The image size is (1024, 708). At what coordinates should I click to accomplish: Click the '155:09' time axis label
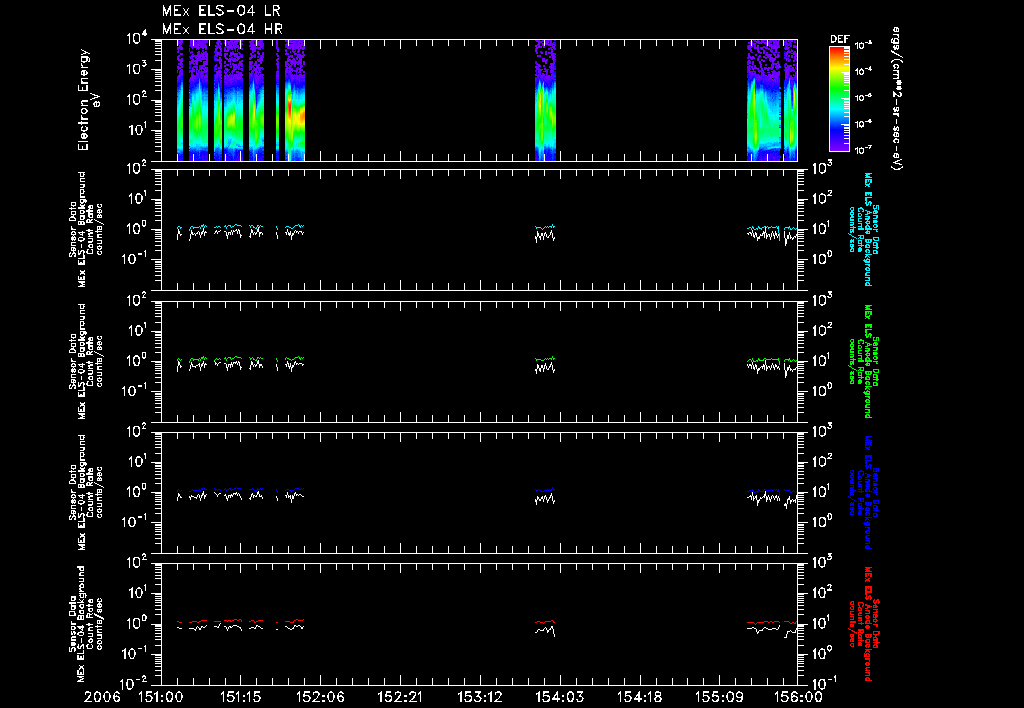[719, 697]
